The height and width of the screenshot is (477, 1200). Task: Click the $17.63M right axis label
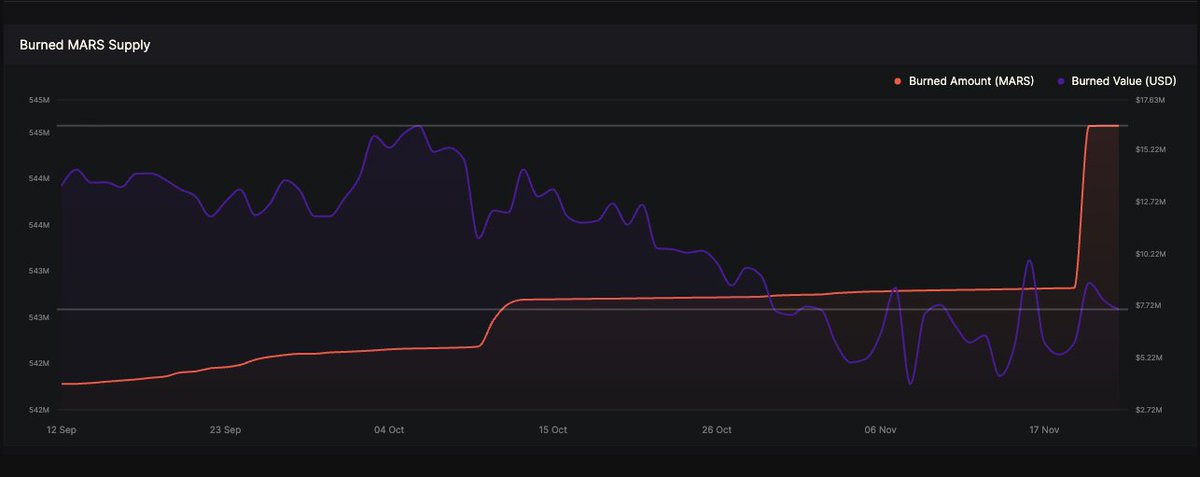click(1150, 100)
